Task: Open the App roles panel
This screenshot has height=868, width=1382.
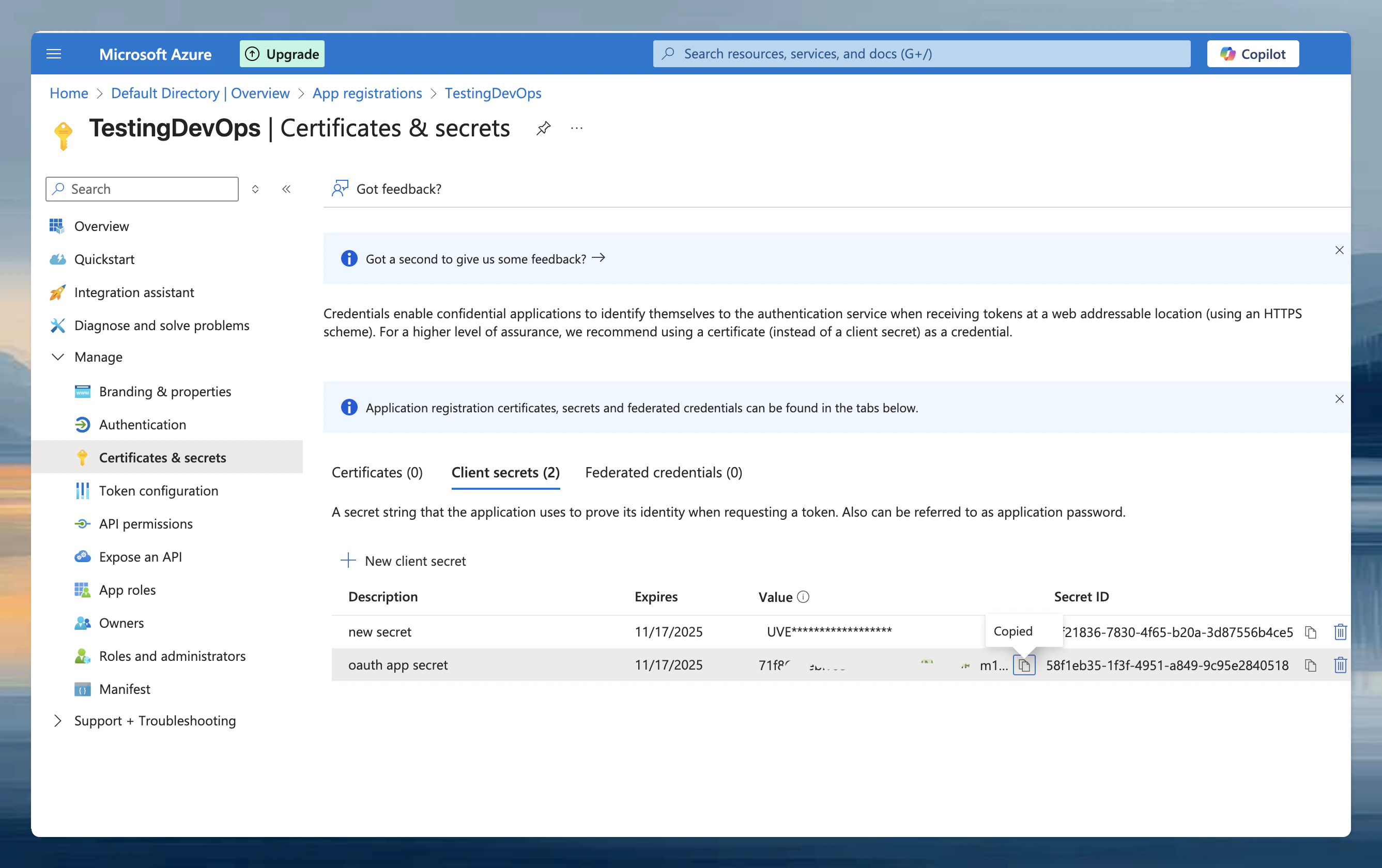Action: pyautogui.click(x=127, y=590)
